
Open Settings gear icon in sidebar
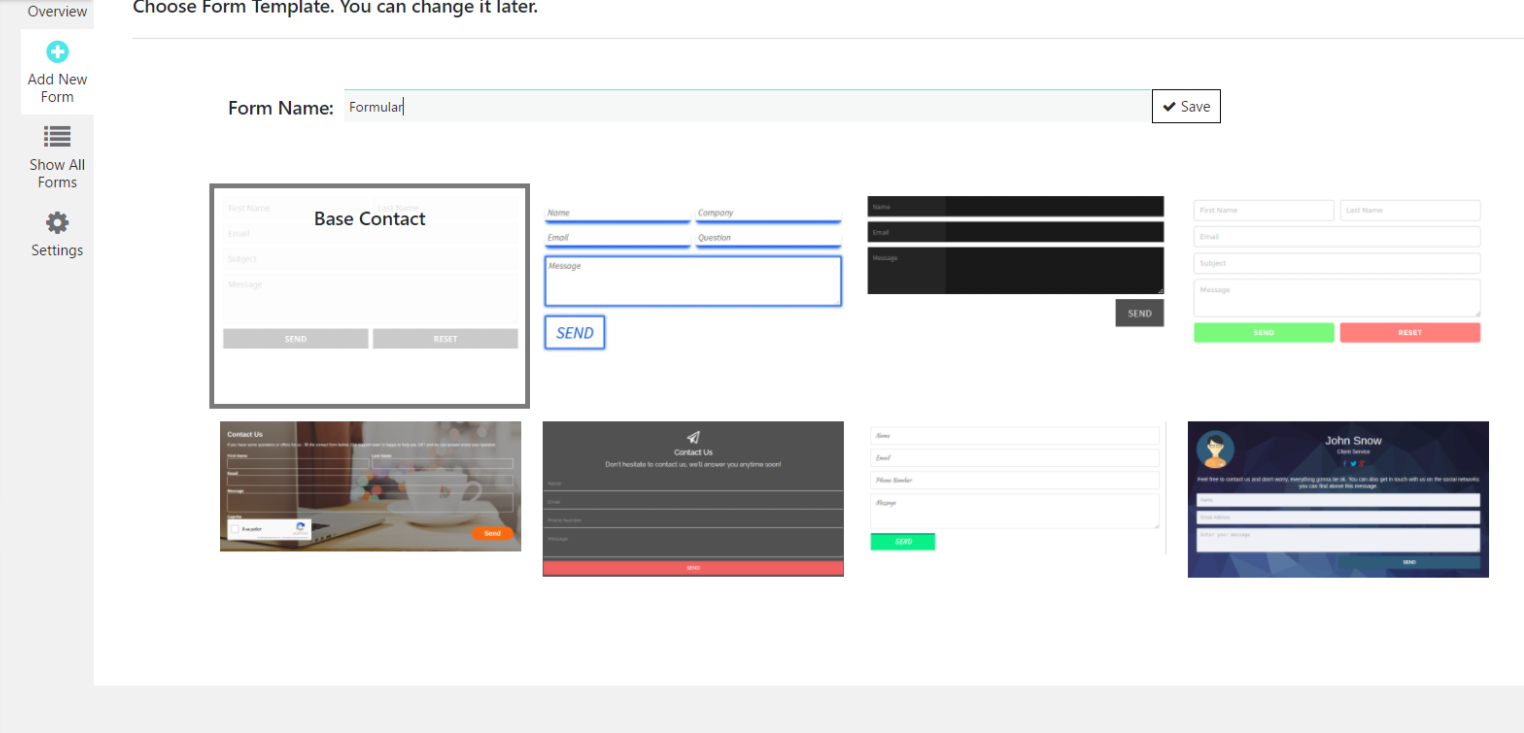click(57, 222)
